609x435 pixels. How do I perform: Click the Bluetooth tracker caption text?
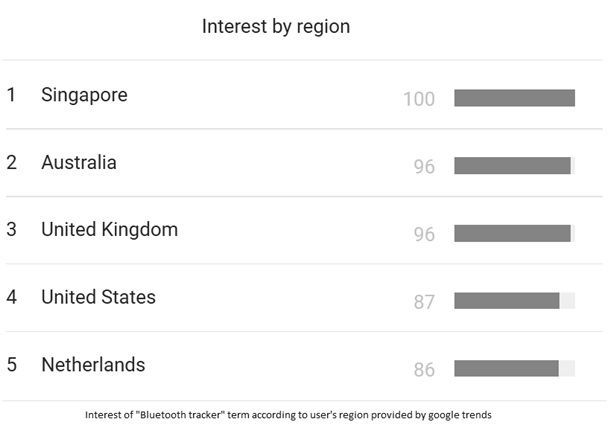tap(288, 415)
